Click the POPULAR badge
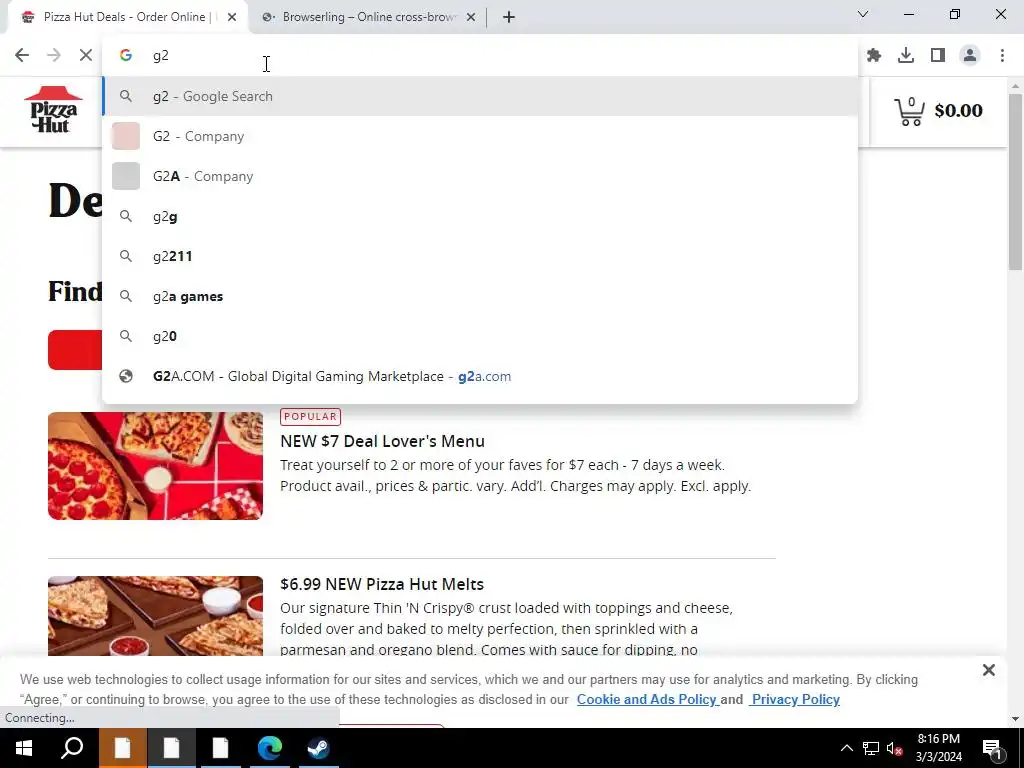This screenshot has height=768, width=1024. click(310, 417)
